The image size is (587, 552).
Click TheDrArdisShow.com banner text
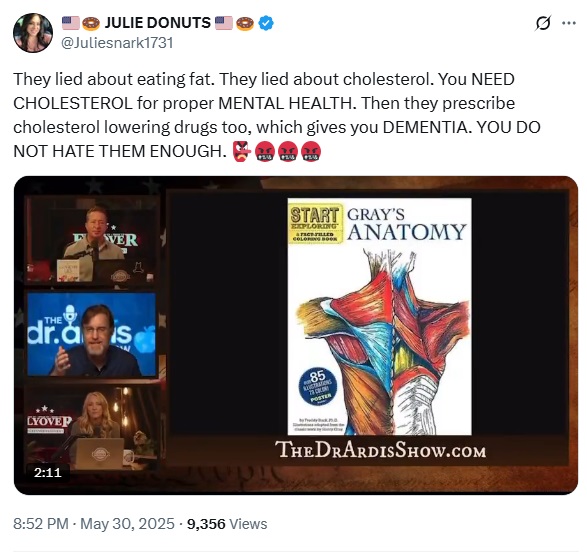click(380, 450)
